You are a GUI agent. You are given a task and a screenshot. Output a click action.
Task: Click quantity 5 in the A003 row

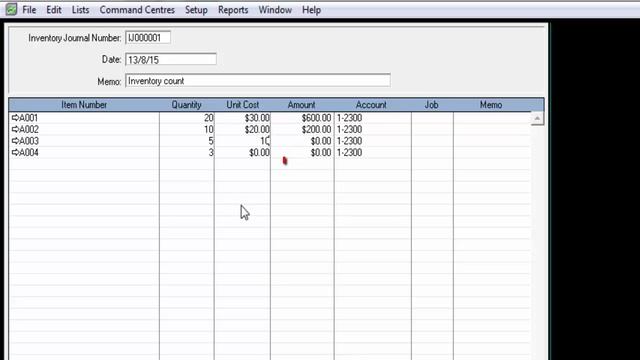(187, 141)
